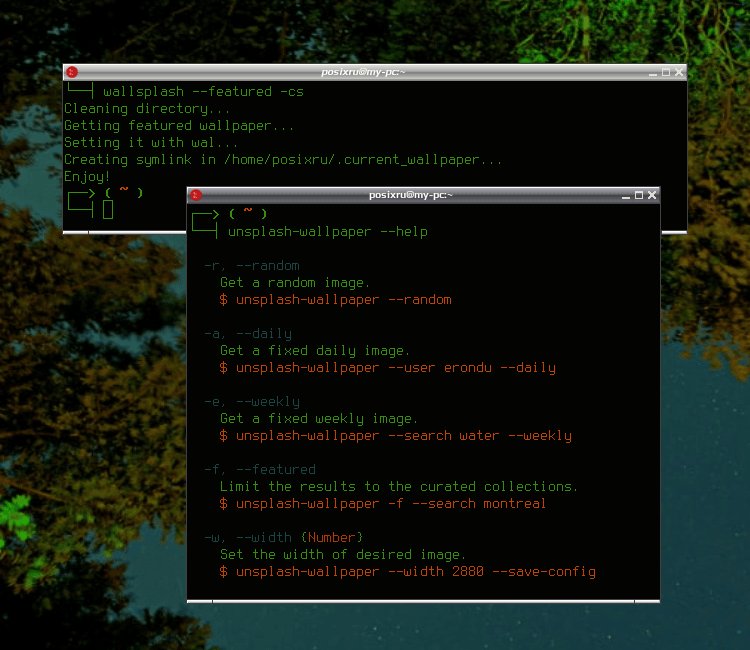The width and height of the screenshot is (750, 650).
Task: Click the '-r, --random' option heading
Action: pos(252,265)
